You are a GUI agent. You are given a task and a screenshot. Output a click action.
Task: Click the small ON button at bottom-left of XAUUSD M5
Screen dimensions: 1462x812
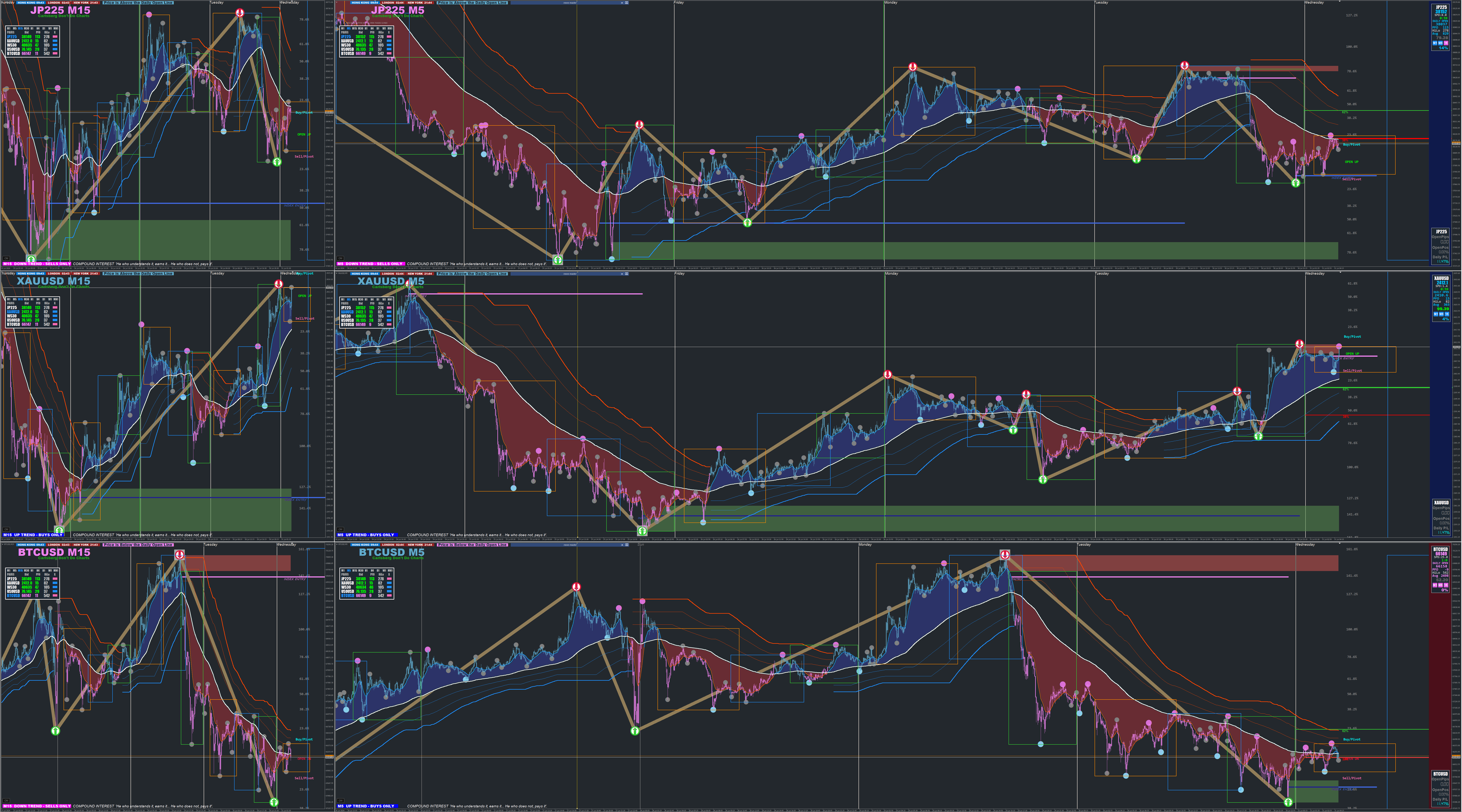point(341,529)
